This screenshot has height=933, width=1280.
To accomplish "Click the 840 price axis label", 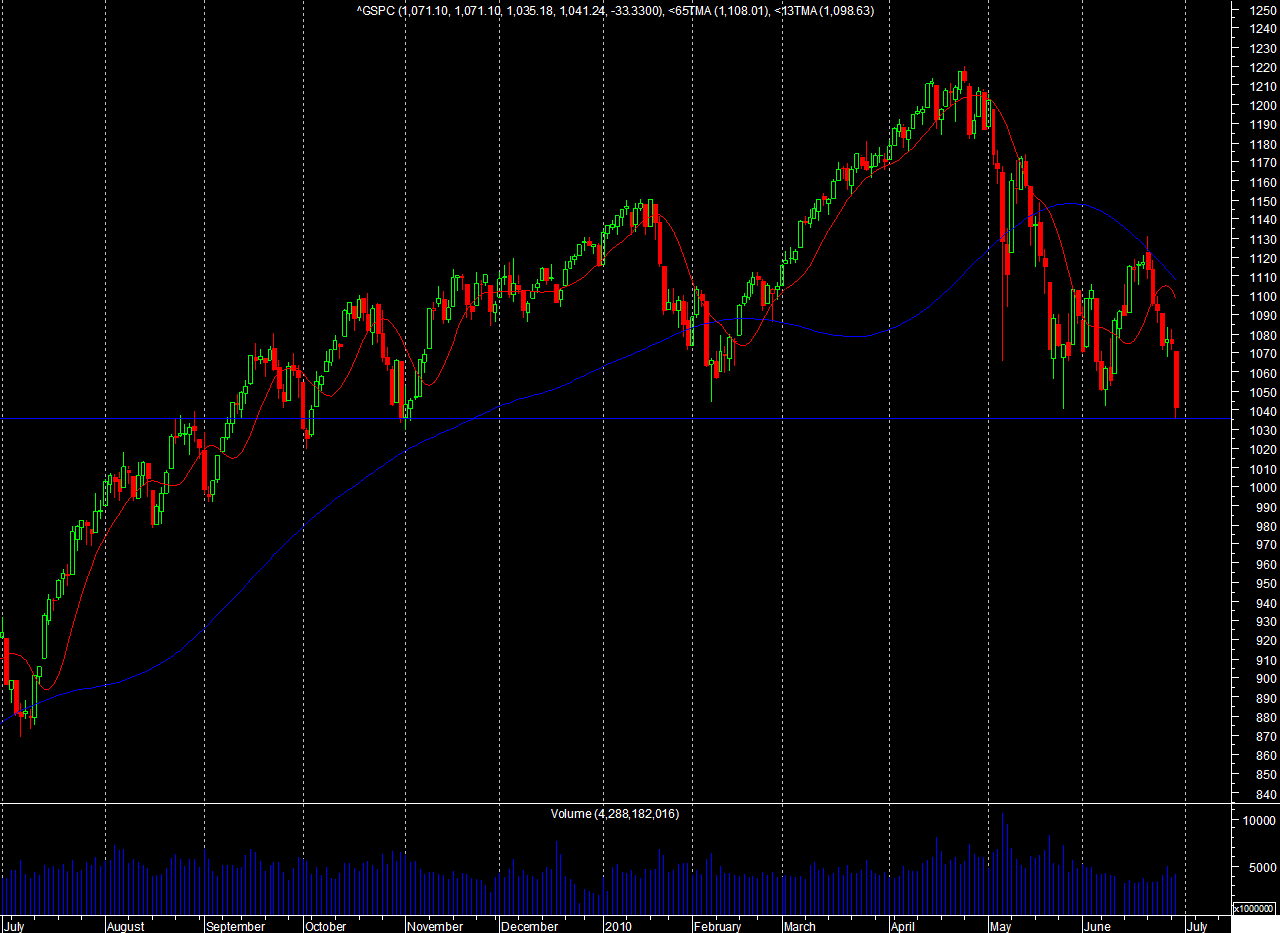I will pyautogui.click(x=1265, y=794).
